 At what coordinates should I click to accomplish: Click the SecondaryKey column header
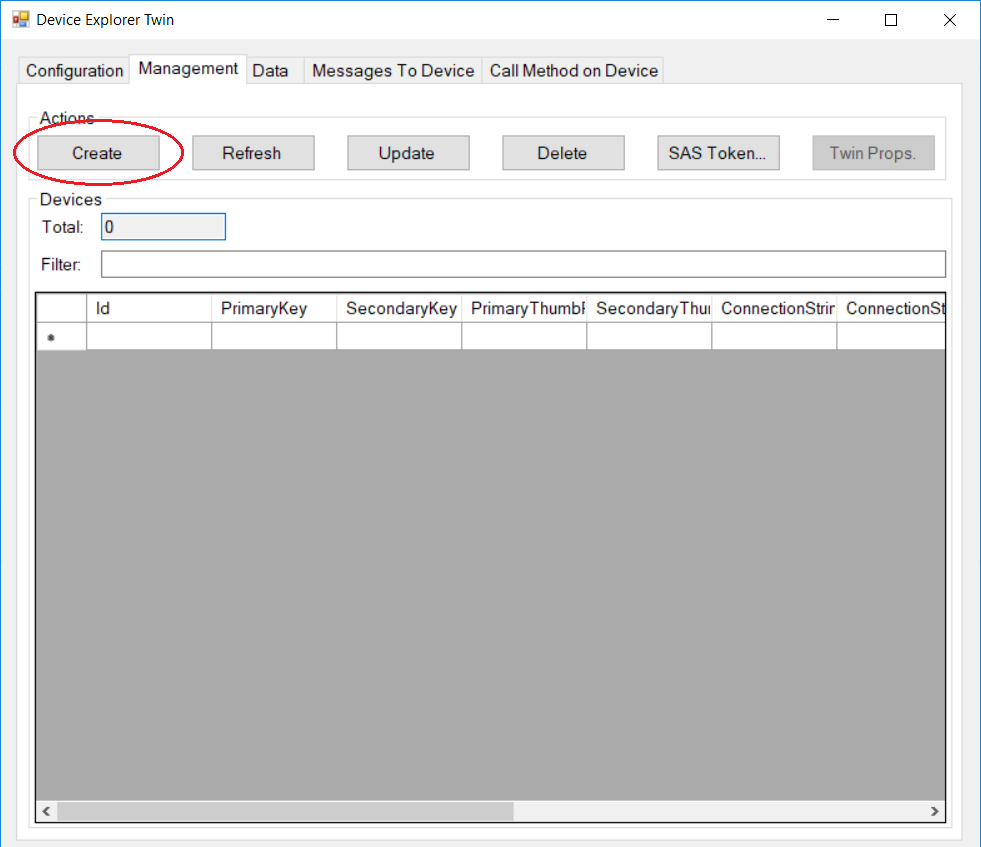coord(398,308)
